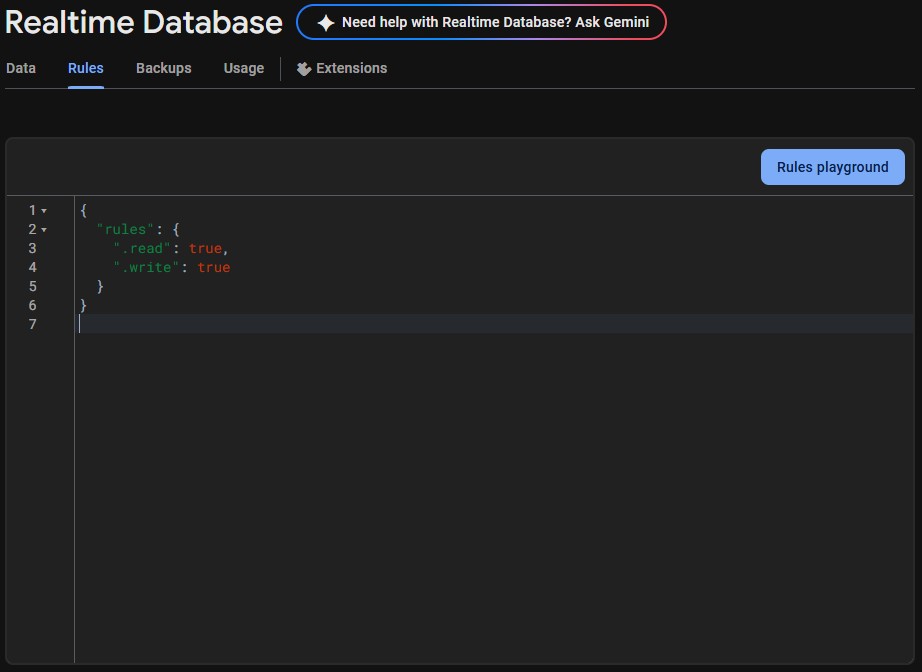Click line number 6 in gutter
The image size is (922, 672).
[x=32, y=305]
